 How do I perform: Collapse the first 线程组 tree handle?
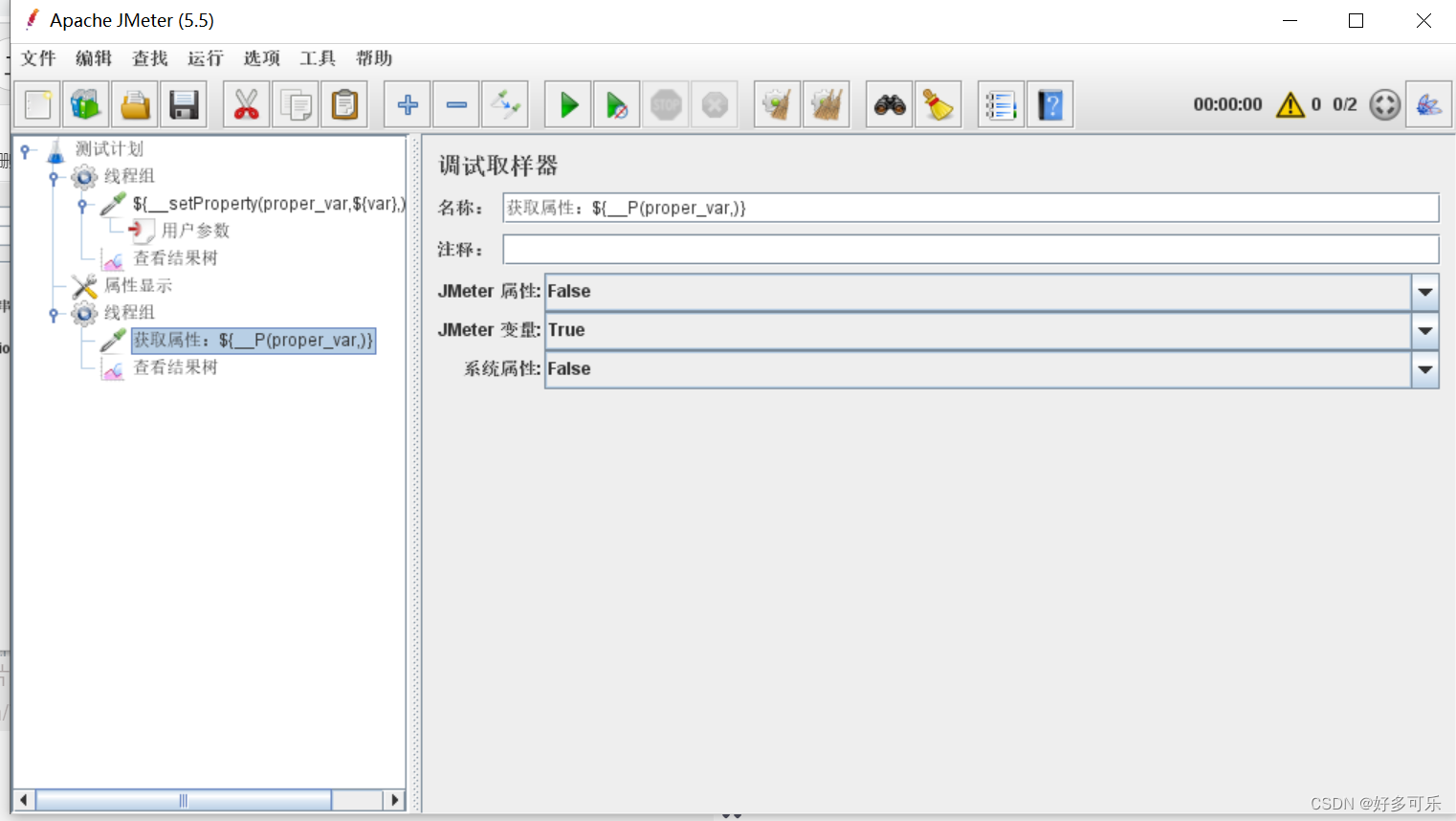(x=54, y=177)
